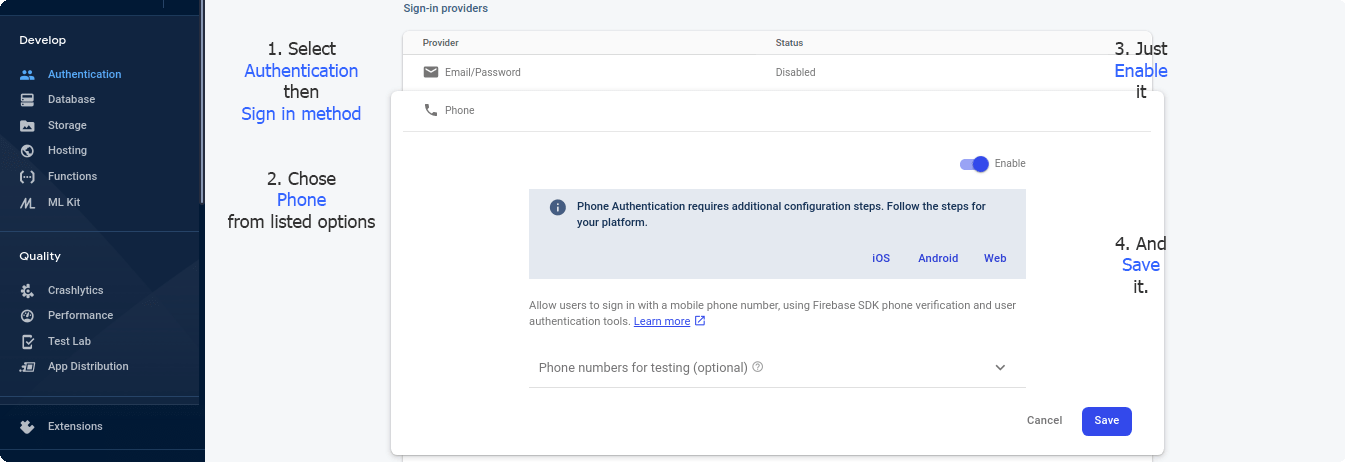Click the Extensions icon
Image resolution: width=1345 pixels, height=462 pixels.
pyautogui.click(x=27, y=427)
